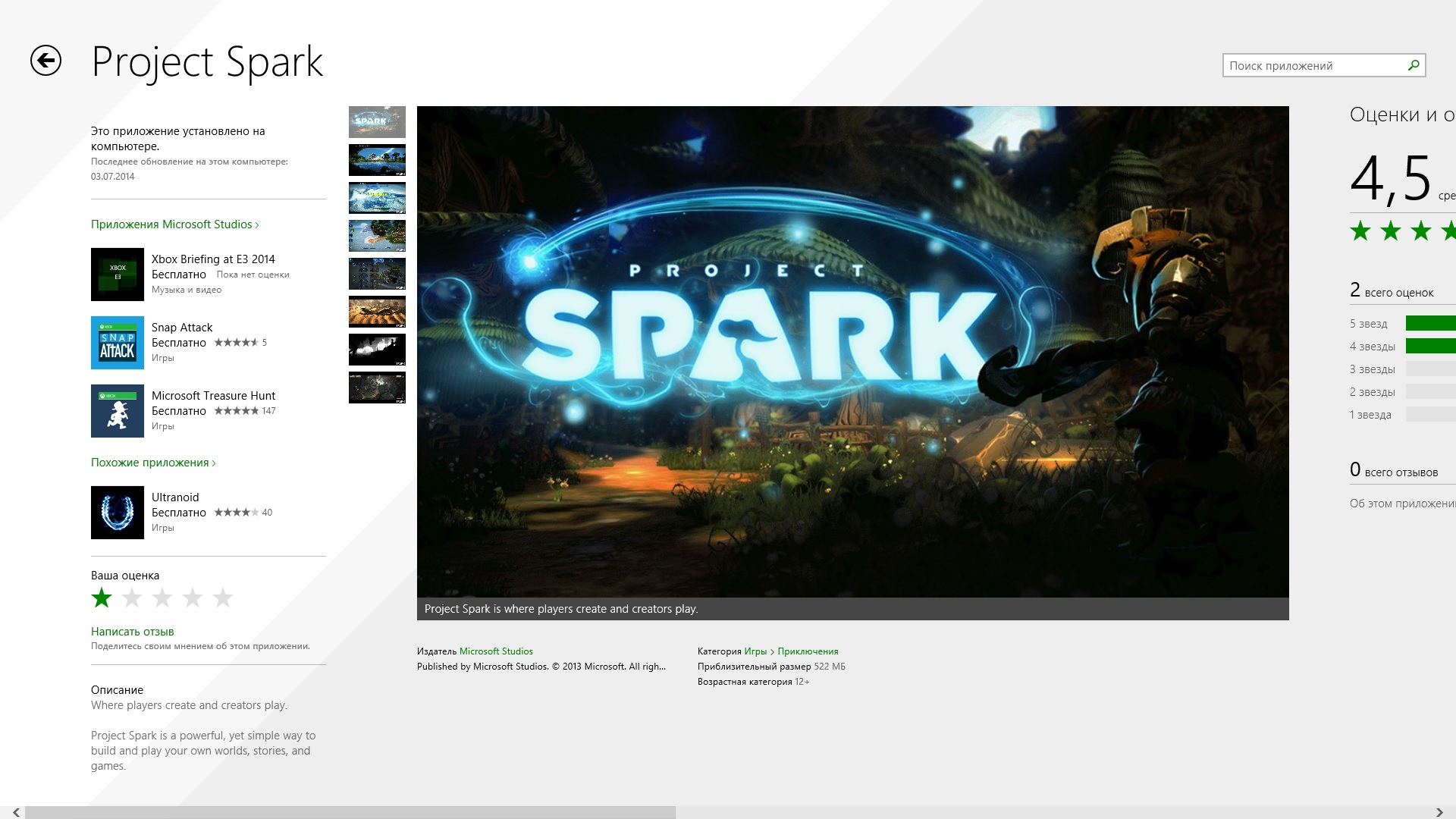Image resolution: width=1456 pixels, height=819 pixels.
Task: Rate the app one star
Action: (x=102, y=598)
